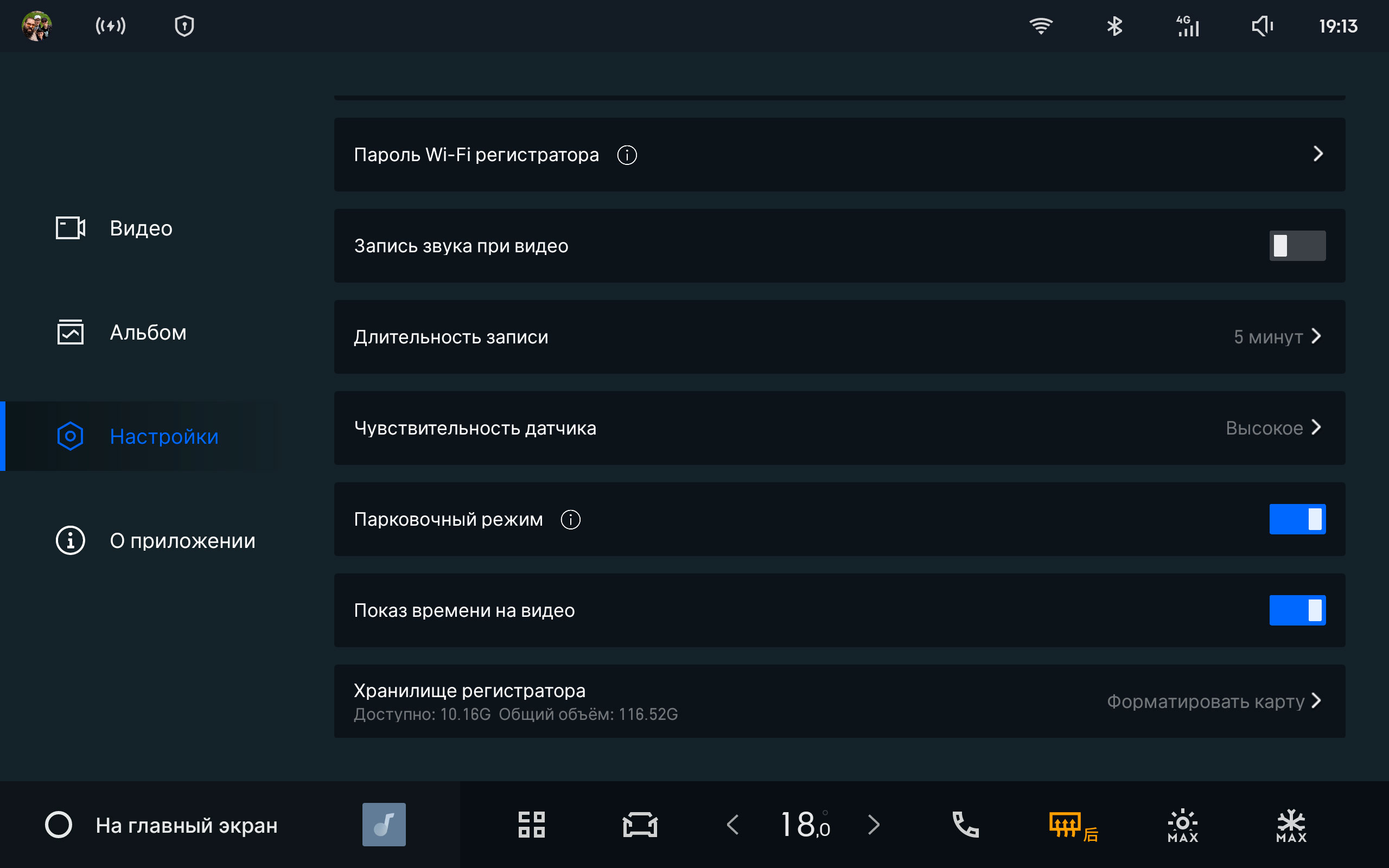Turn off time display on video

click(x=1297, y=610)
